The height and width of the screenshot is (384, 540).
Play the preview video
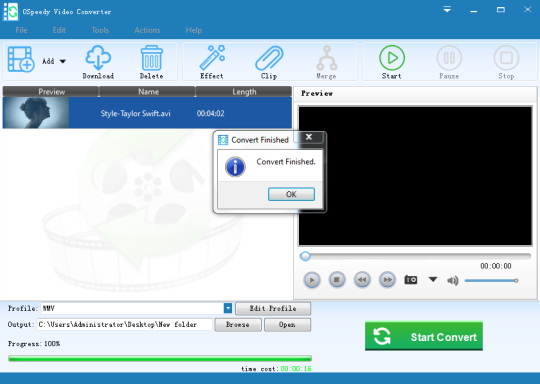click(x=312, y=280)
